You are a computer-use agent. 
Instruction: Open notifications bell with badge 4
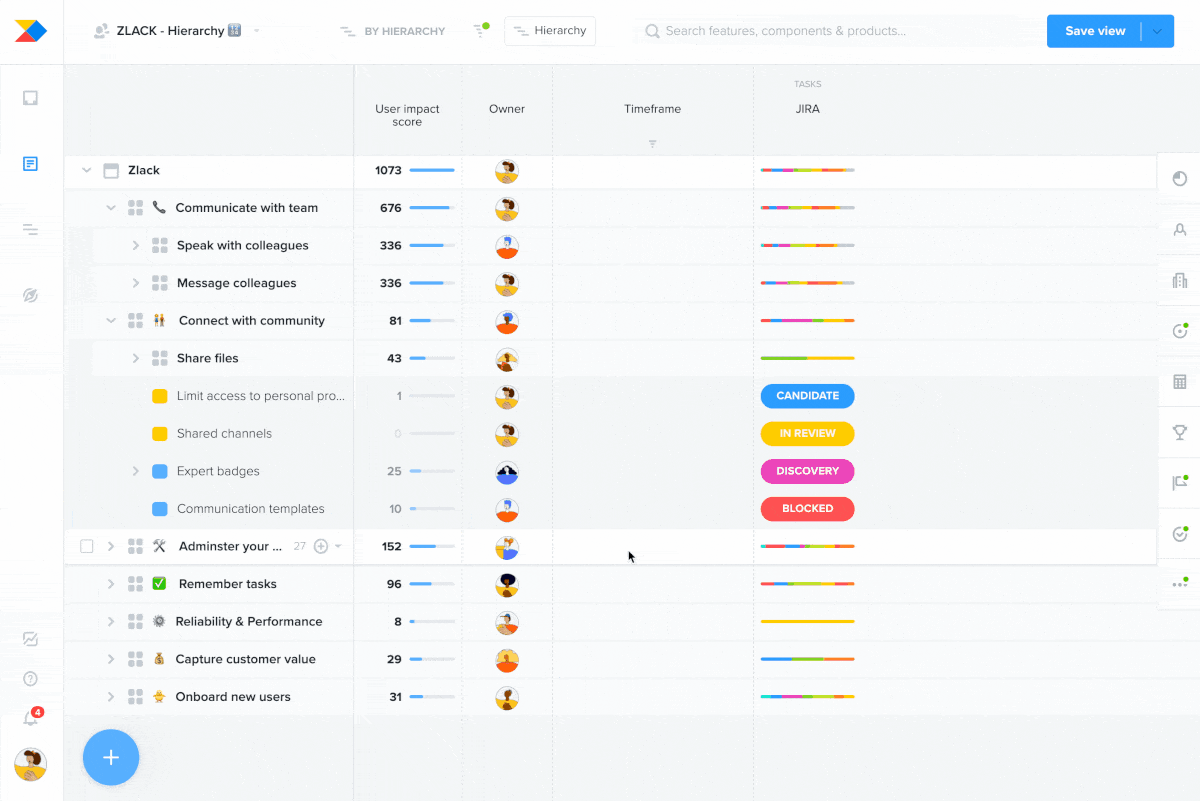pyautogui.click(x=32, y=717)
